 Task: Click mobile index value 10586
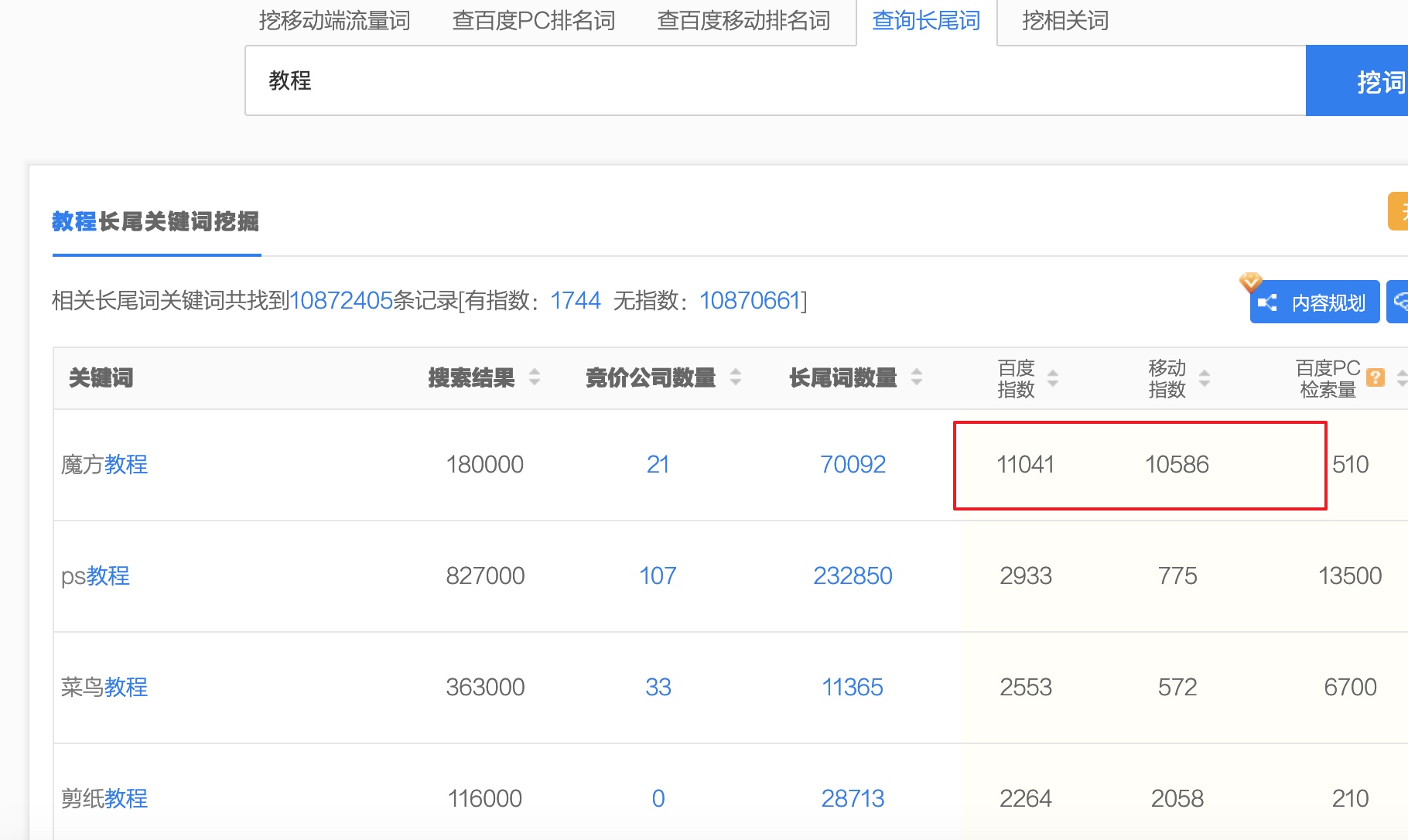(1177, 465)
